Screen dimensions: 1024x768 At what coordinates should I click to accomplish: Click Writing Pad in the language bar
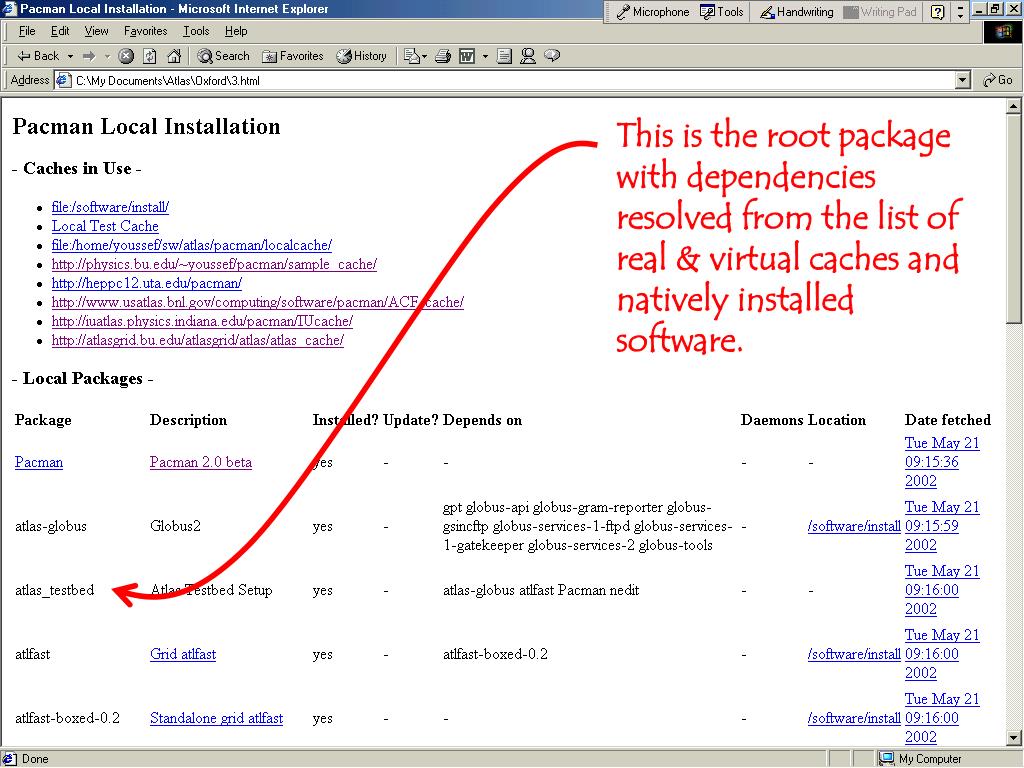point(880,12)
